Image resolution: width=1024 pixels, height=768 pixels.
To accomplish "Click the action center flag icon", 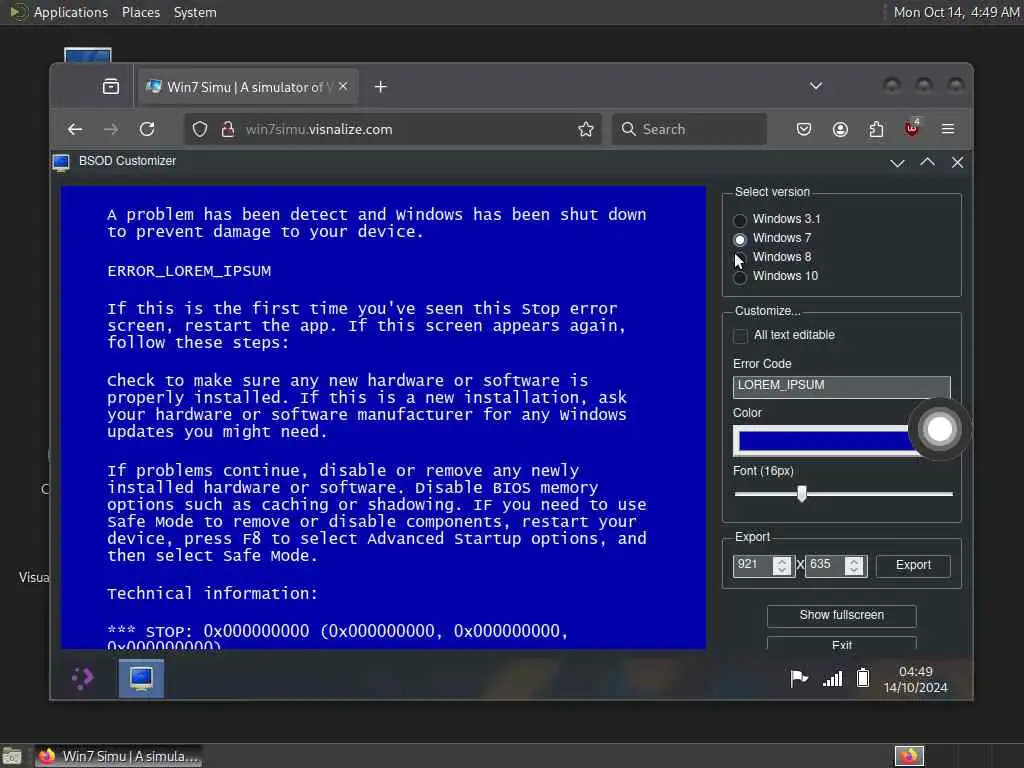I will coord(799,679).
